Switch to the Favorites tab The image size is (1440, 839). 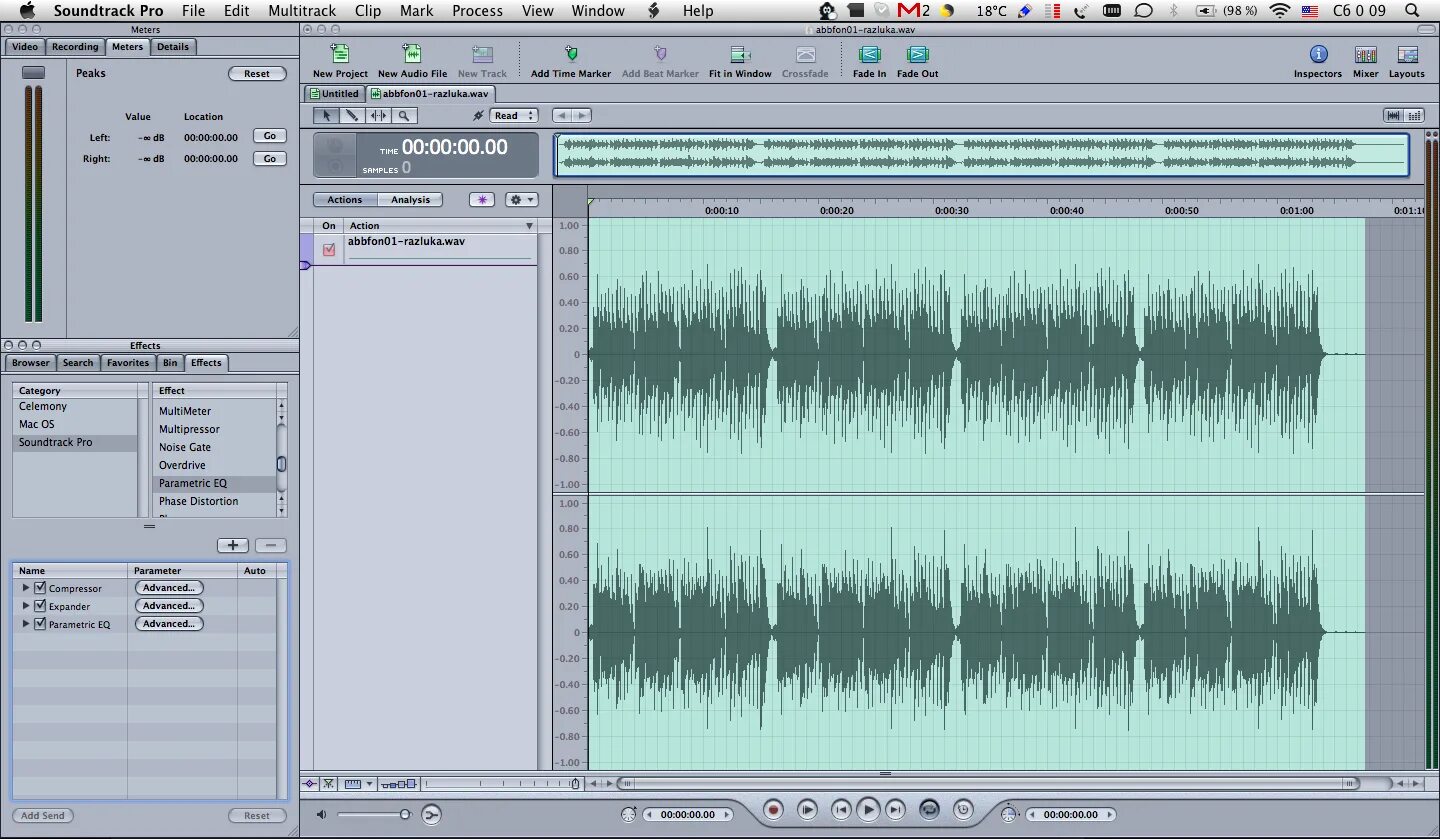click(x=128, y=363)
